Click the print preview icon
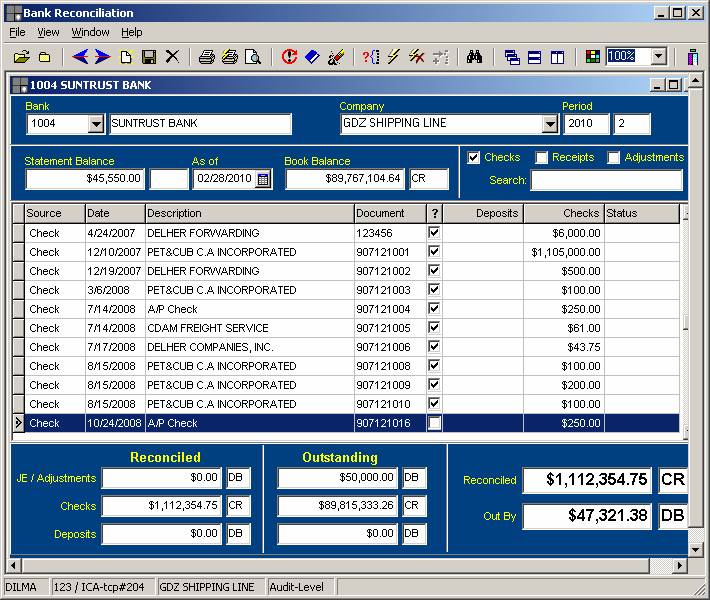This screenshot has width=710, height=600. (253, 57)
